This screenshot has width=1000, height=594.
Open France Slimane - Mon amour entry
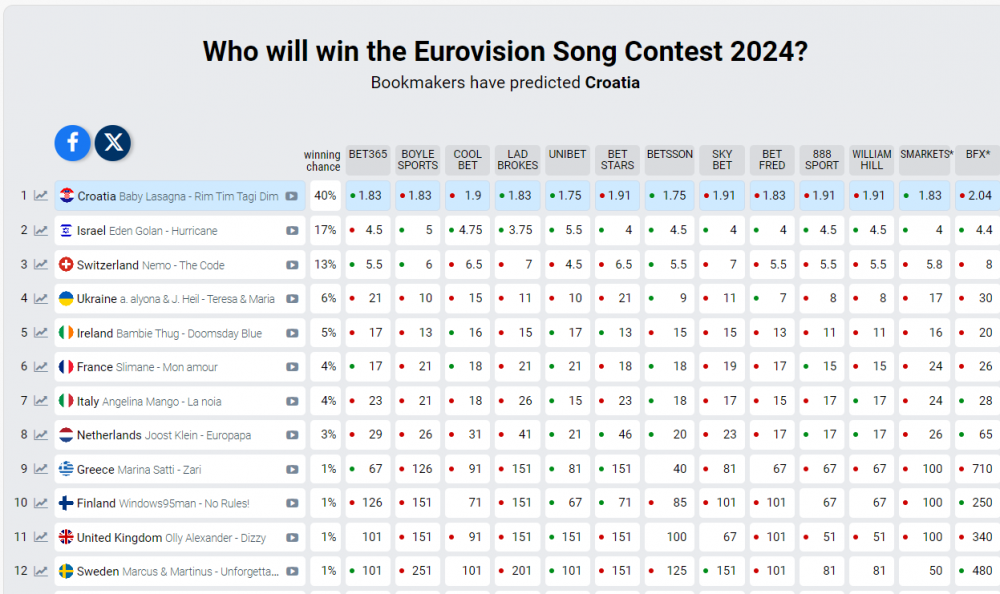point(147,367)
